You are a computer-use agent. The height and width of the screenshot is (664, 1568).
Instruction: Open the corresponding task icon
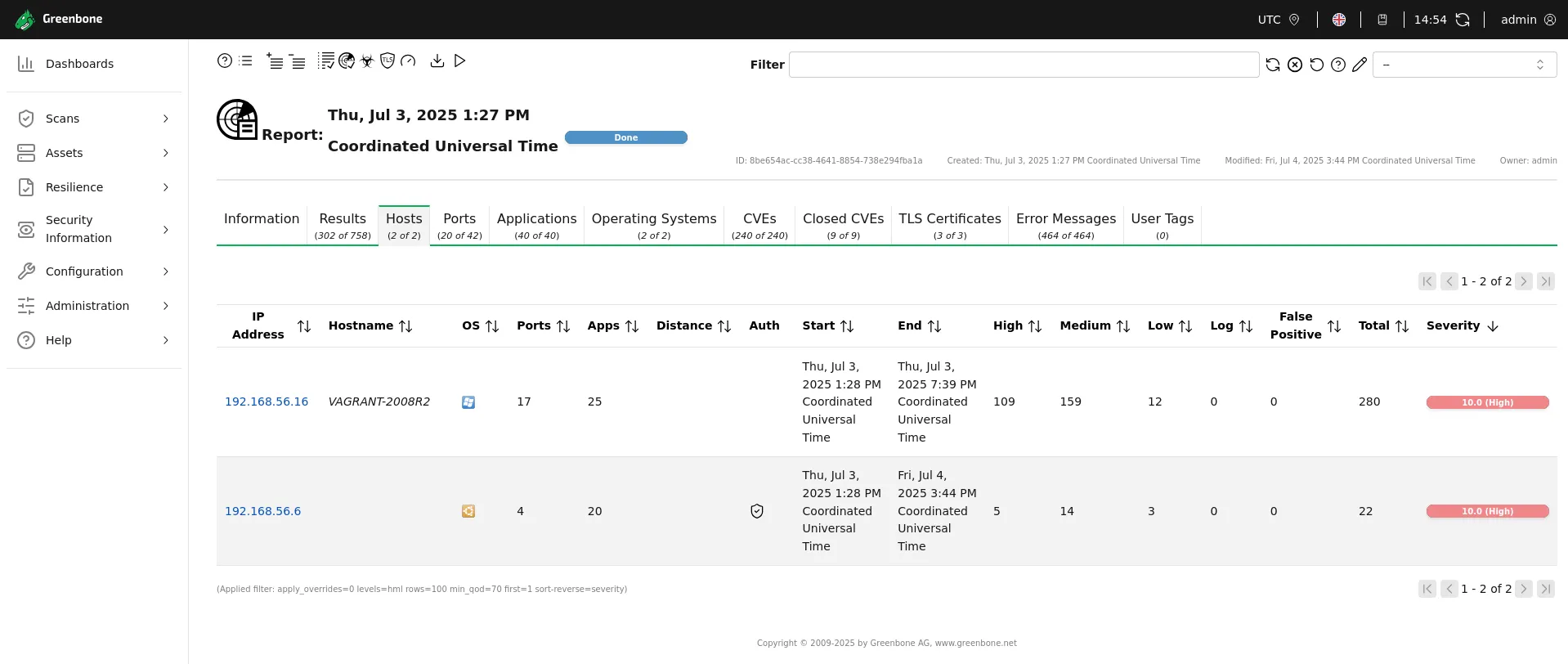(x=326, y=61)
